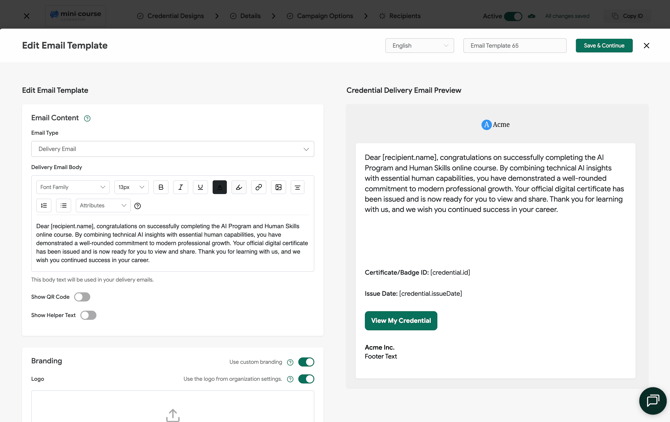
Task: Underline the selected email text
Action: coord(200,187)
